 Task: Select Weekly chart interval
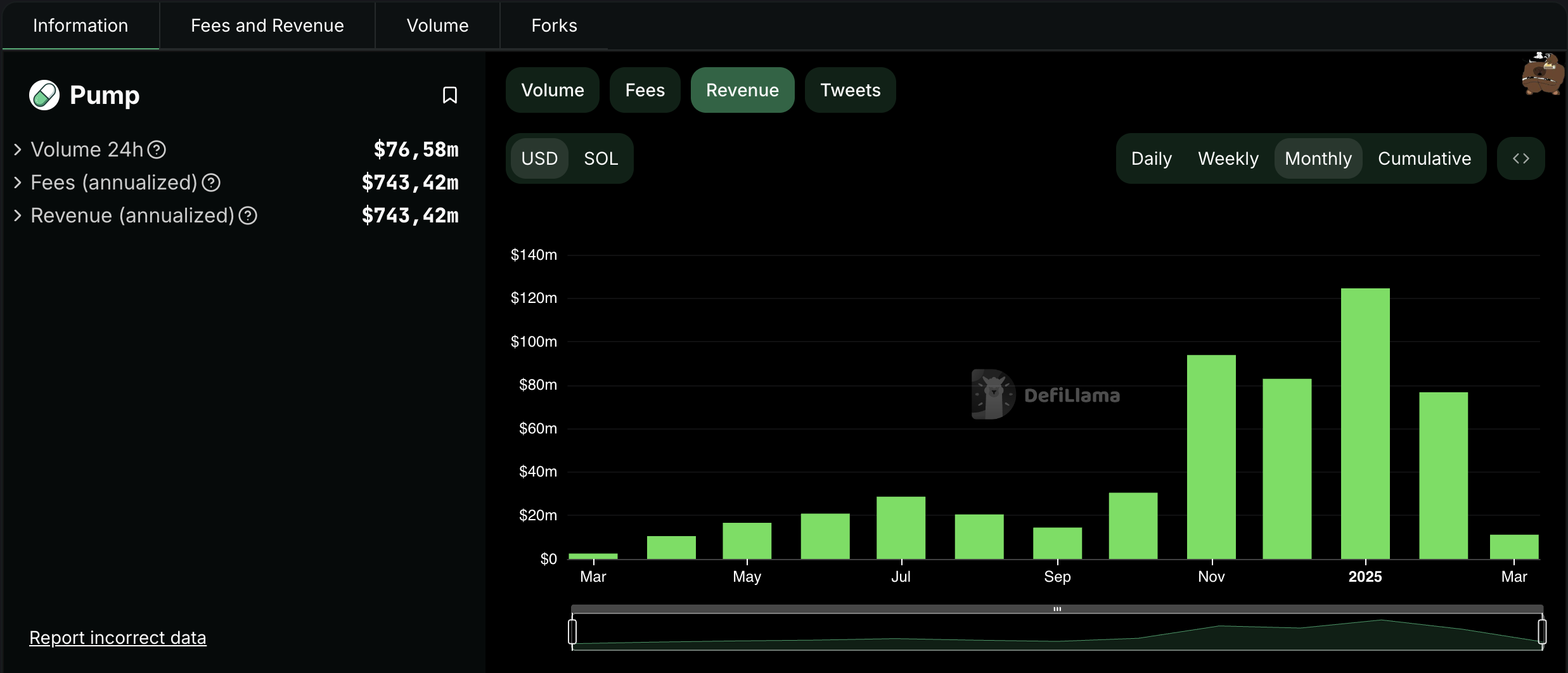(x=1228, y=158)
